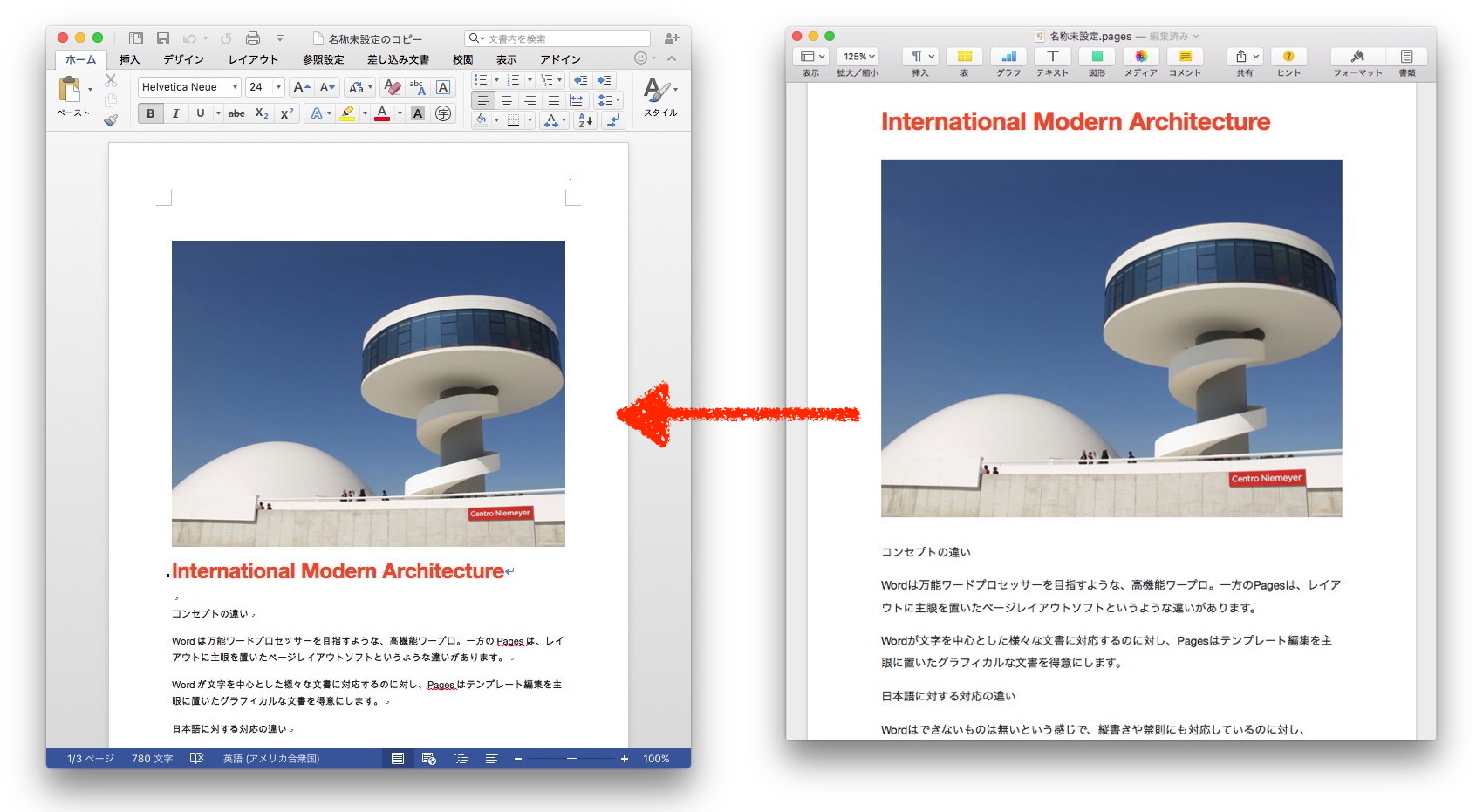
Task: Click the メディア media icon in Pages
Action: pyautogui.click(x=1140, y=57)
